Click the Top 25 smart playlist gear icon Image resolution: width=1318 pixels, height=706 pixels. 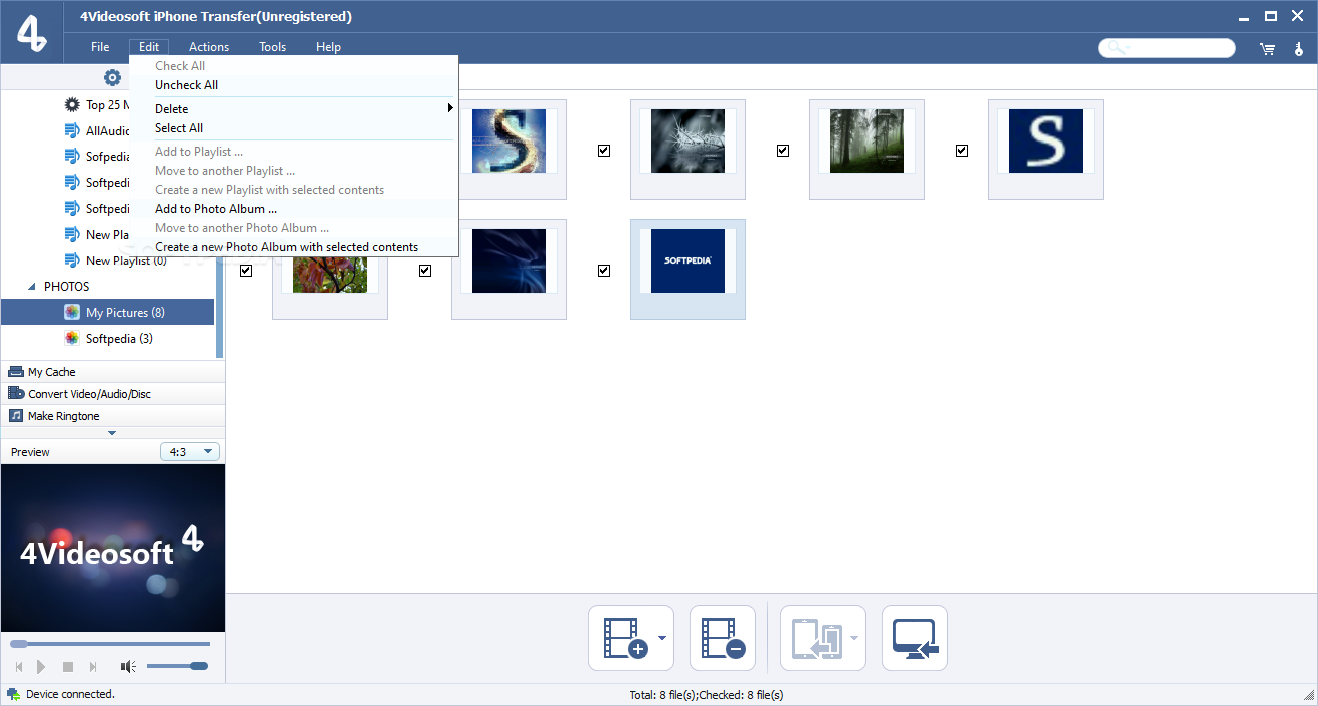72,105
